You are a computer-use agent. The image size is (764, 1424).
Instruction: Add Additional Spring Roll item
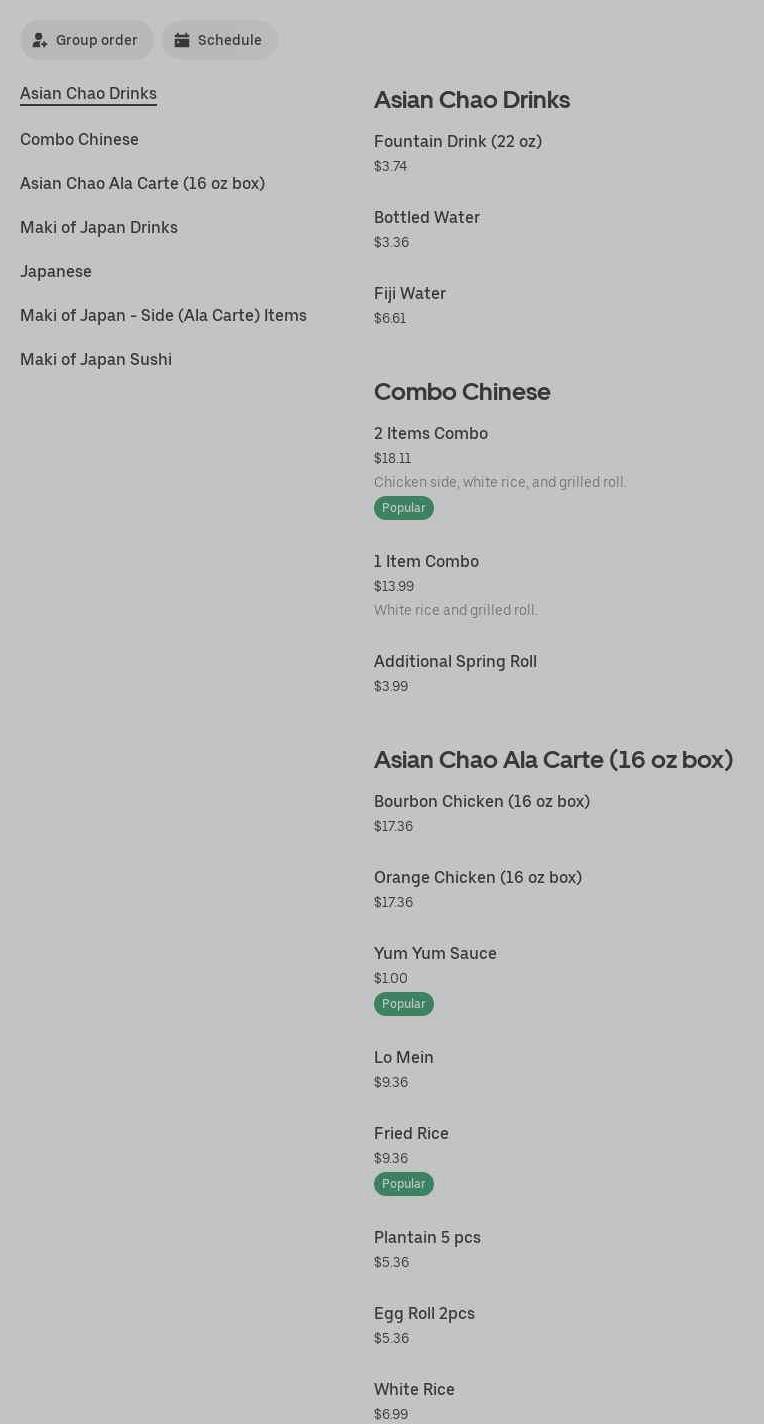coord(455,662)
